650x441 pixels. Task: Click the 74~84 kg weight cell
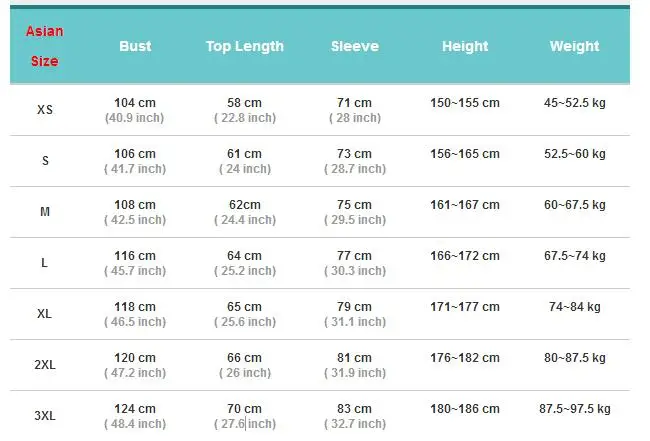coord(575,307)
